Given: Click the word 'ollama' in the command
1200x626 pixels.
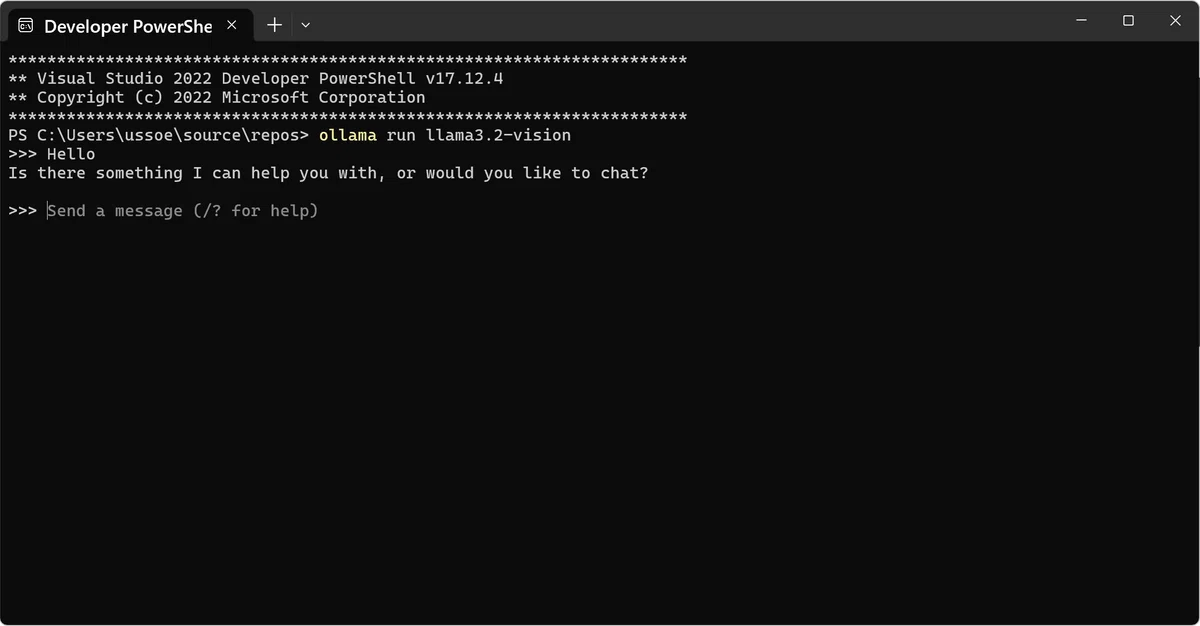Looking at the screenshot, I should point(348,135).
